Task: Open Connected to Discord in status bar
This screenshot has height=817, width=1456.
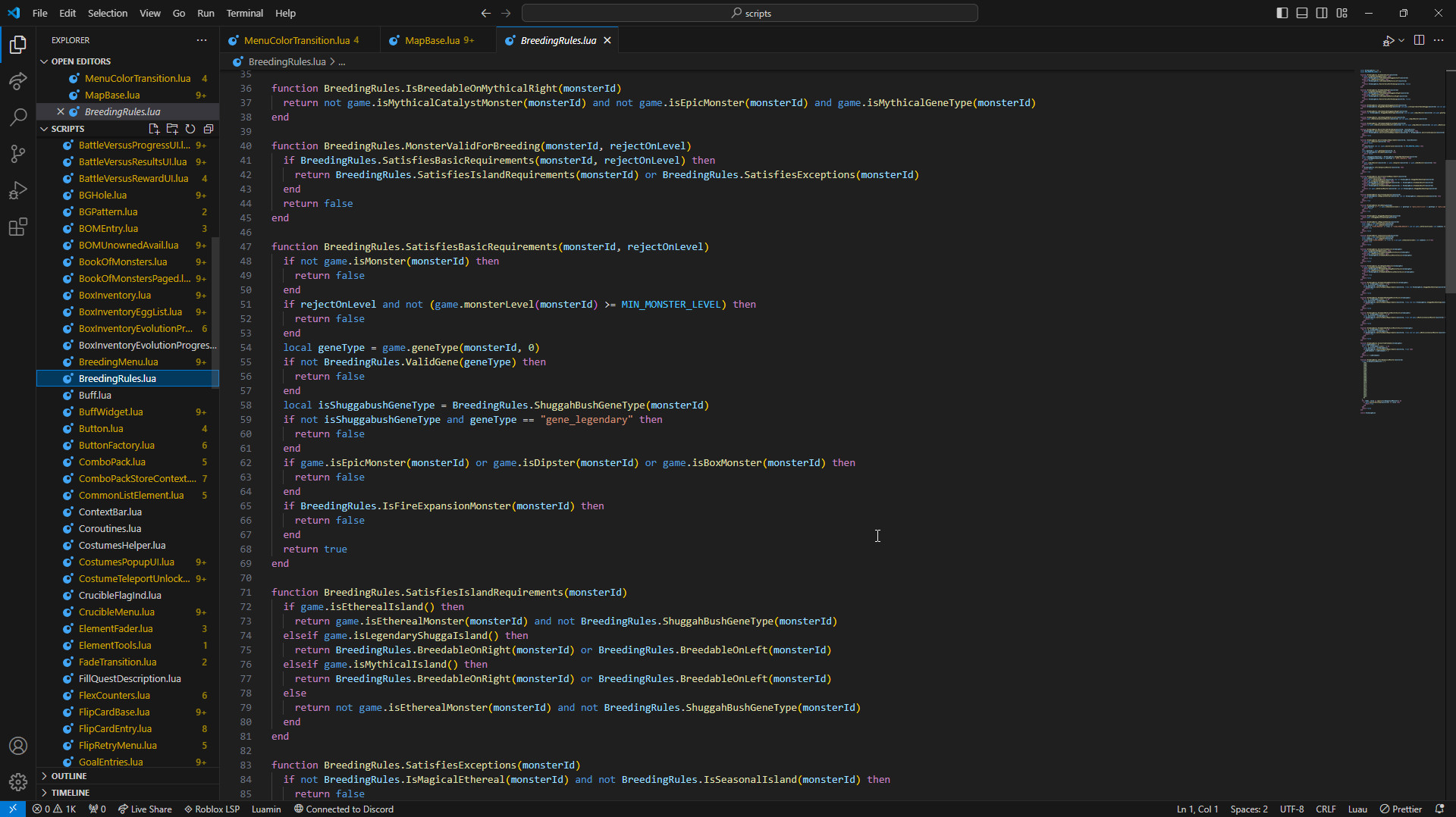Action: pos(344,809)
